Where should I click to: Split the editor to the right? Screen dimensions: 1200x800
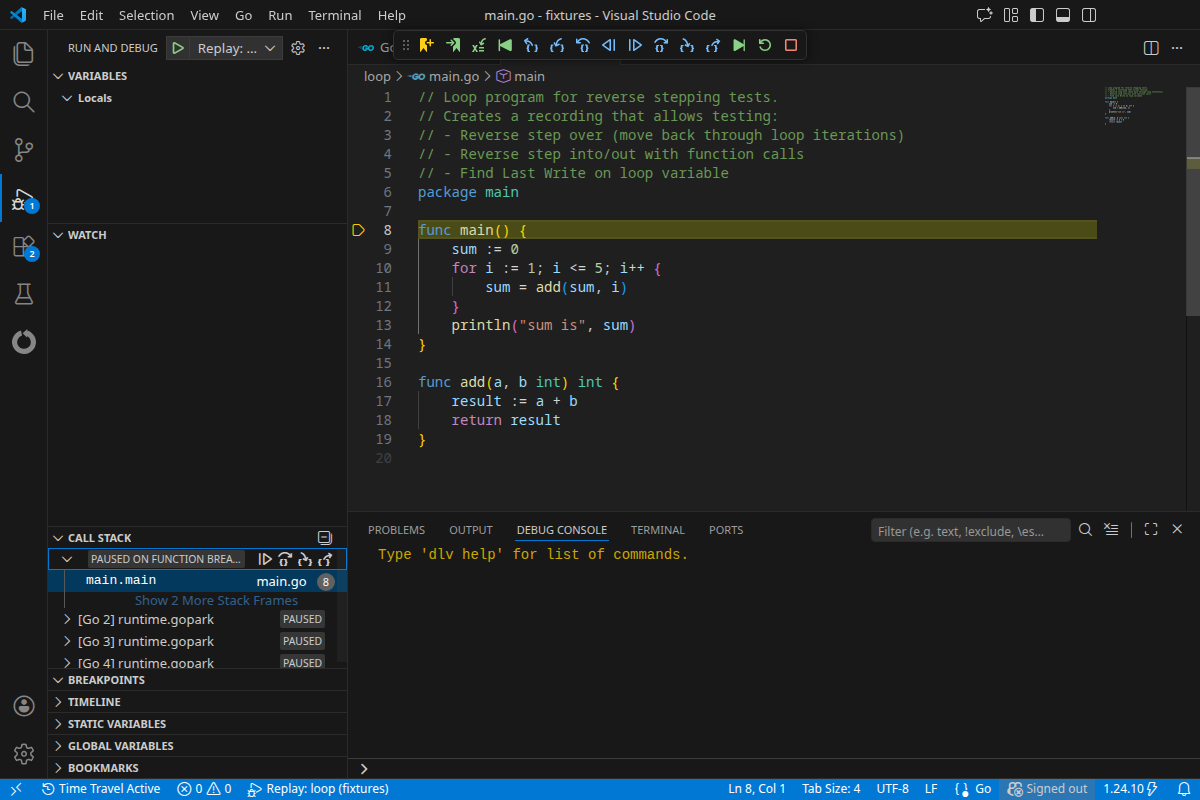click(x=1151, y=48)
